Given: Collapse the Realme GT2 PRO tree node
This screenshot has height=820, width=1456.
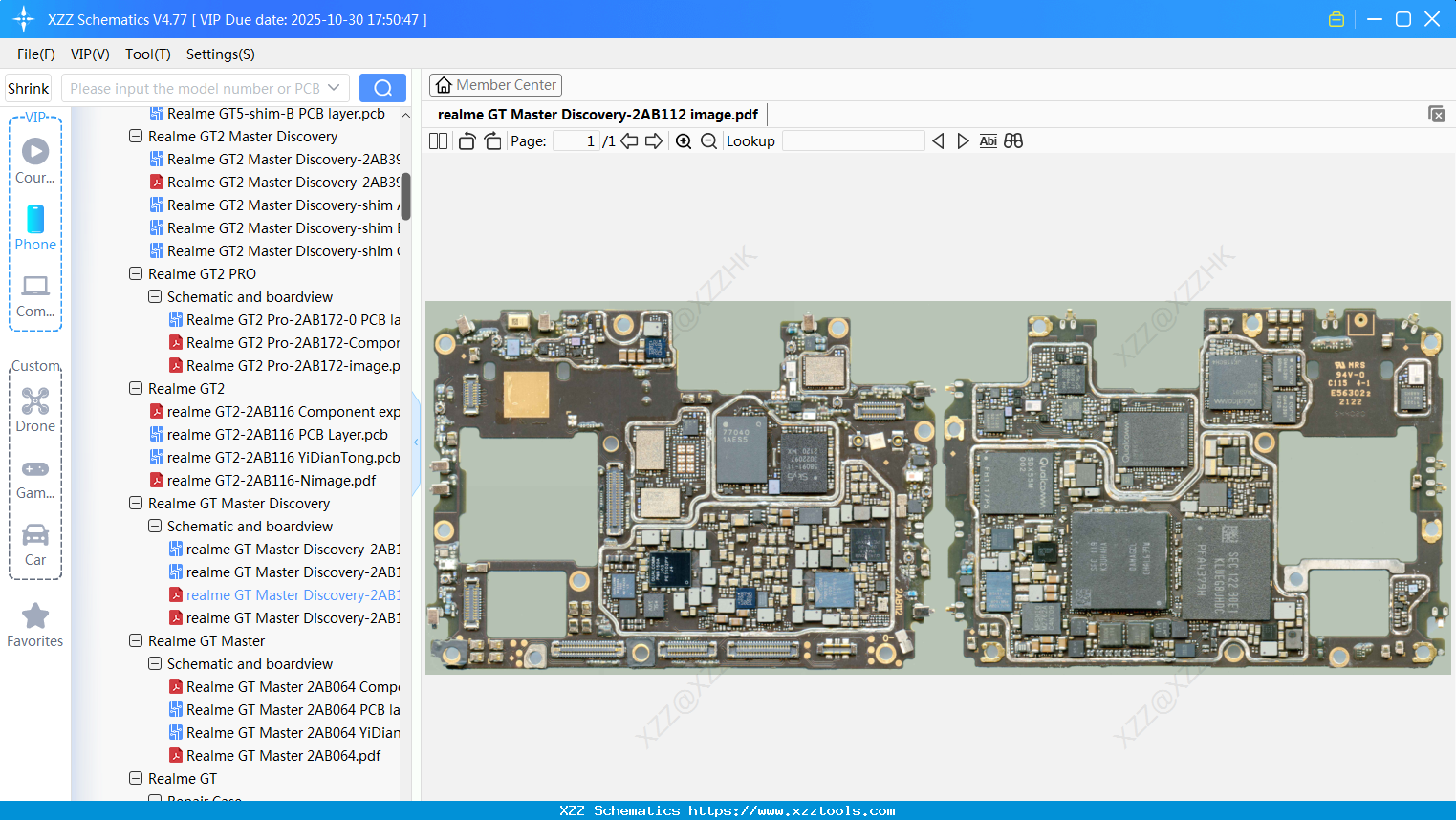Looking at the screenshot, I should pyautogui.click(x=136, y=274).
